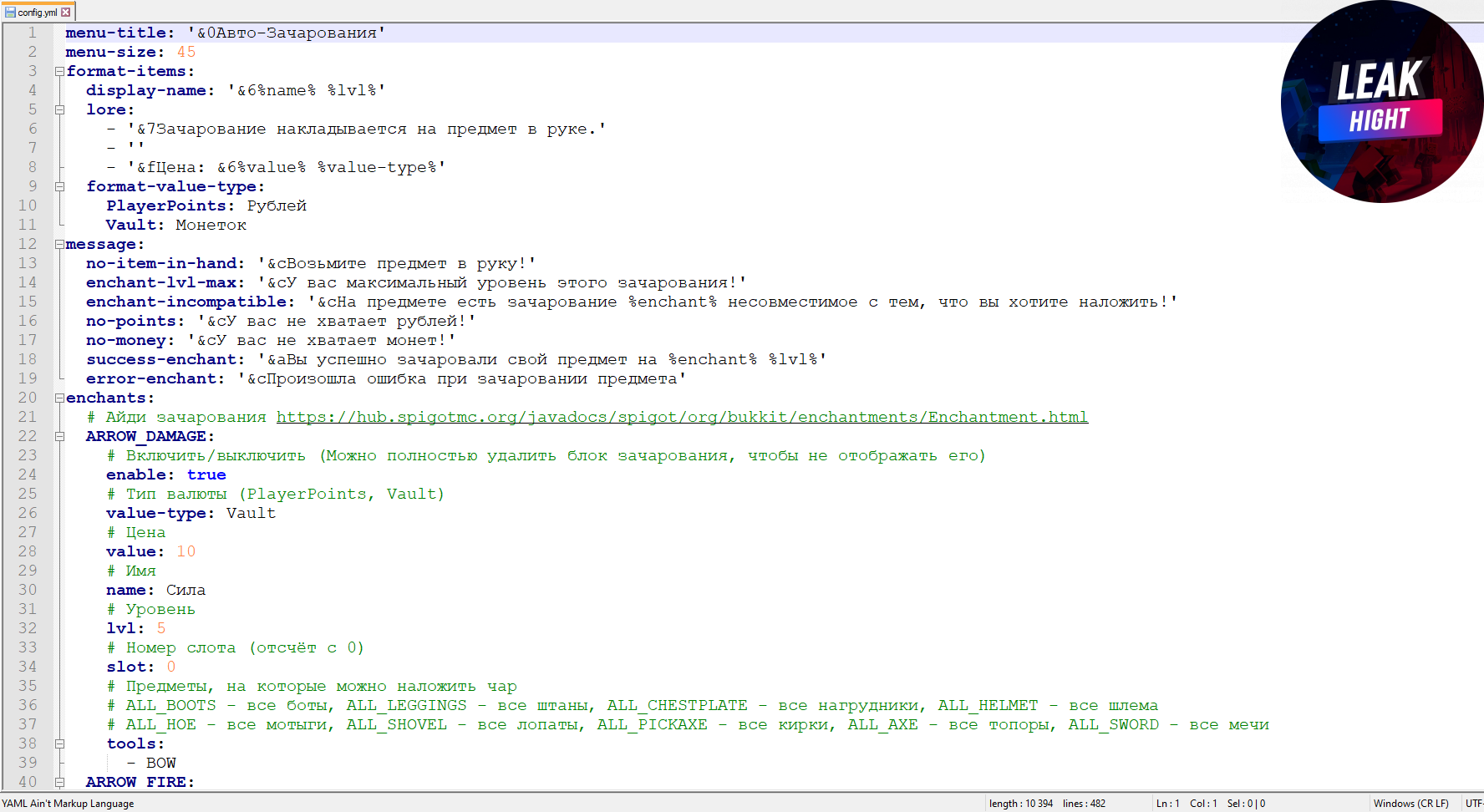Viewport: 1484px width, 812px height.
Task: Click the ALL_BOOTS comment on line 36
Action: pos(632,705)
